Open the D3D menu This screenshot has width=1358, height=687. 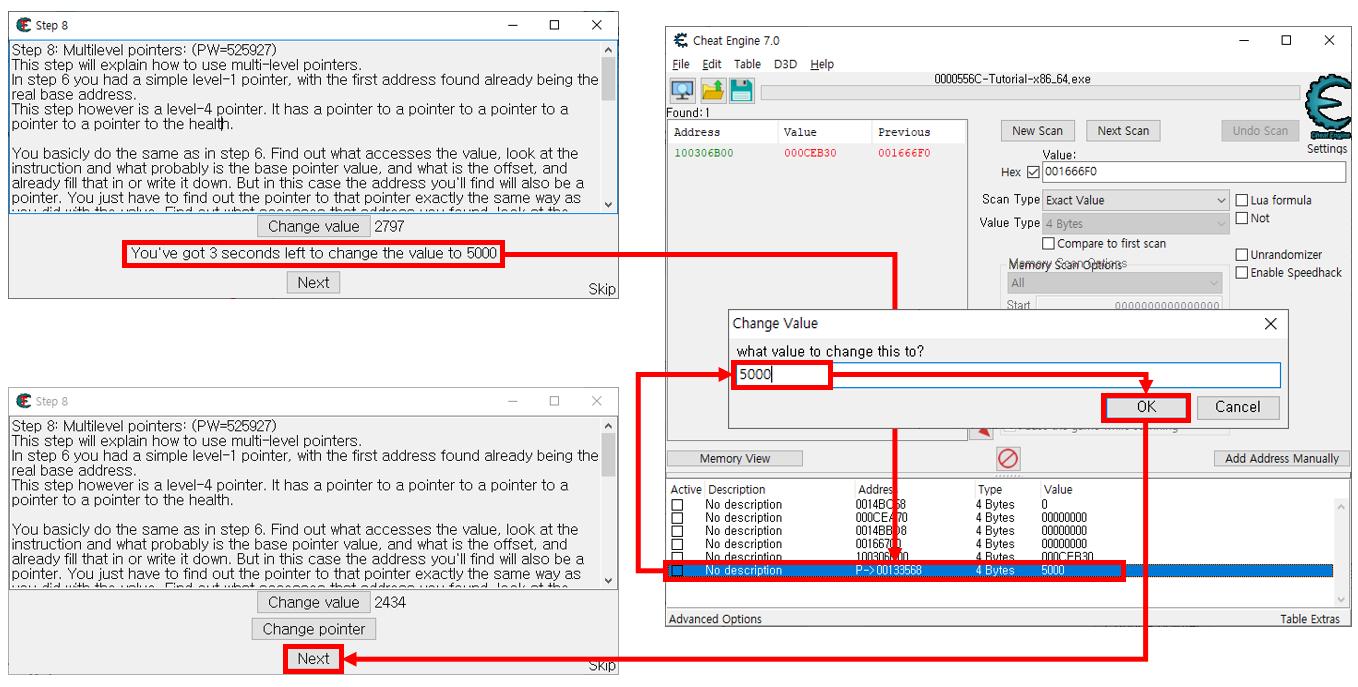click(785, 64)
